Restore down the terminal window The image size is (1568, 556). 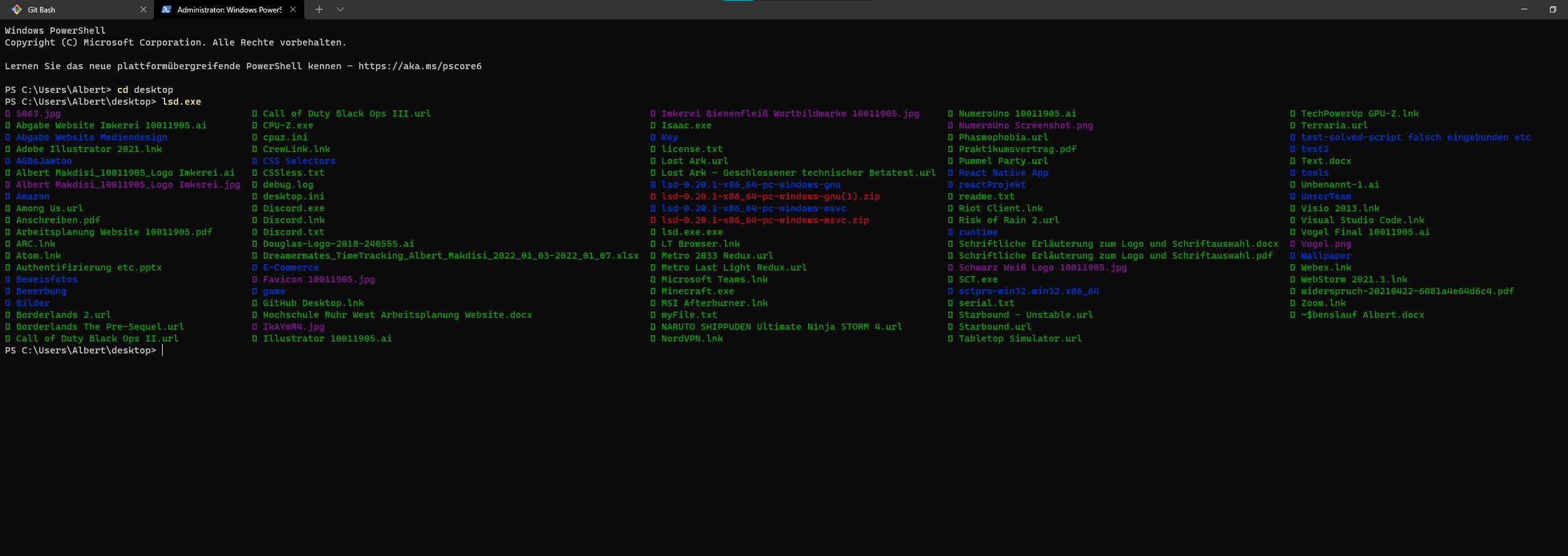pyautogui.click(x=1553, y=9)
